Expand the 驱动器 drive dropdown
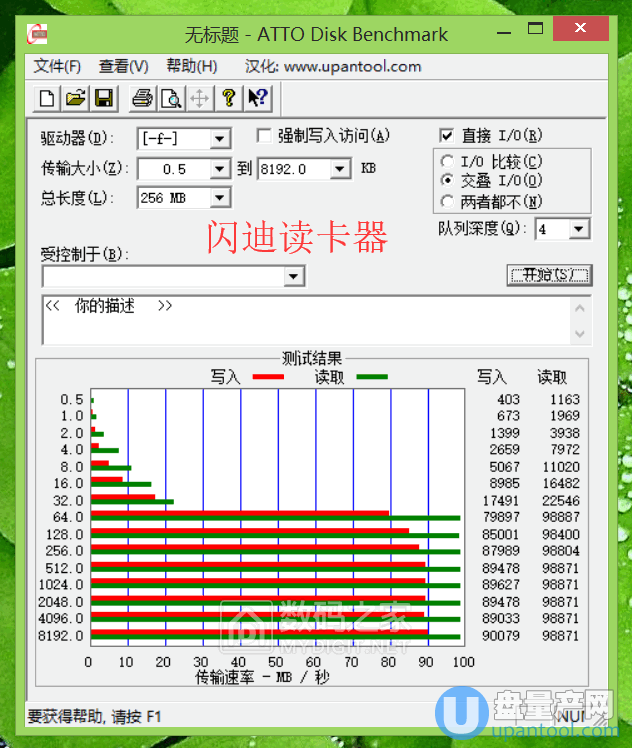This screenshot has height=748, width=632. (x=220, y=138)
